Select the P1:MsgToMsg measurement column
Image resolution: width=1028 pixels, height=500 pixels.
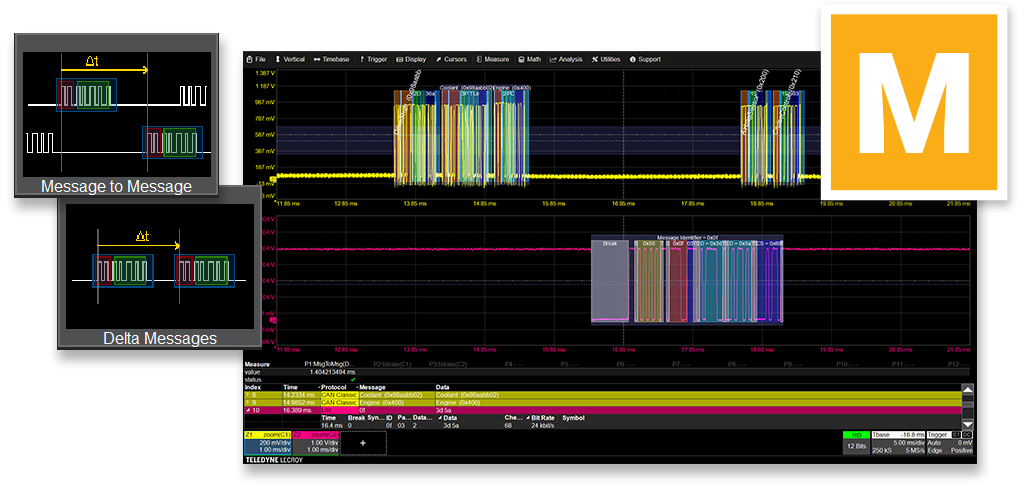(330, 364)
